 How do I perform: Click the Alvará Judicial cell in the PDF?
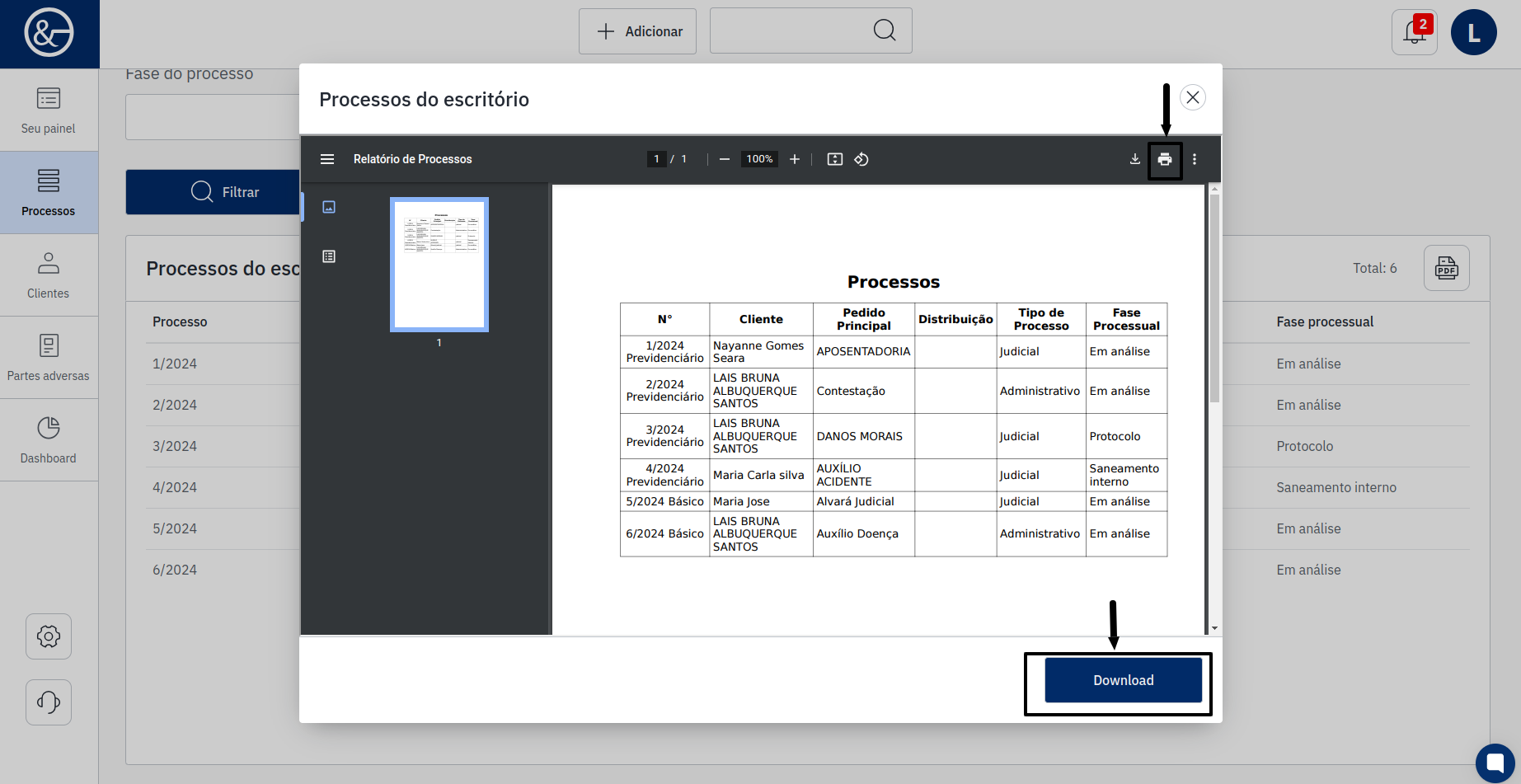coord(863,501)
